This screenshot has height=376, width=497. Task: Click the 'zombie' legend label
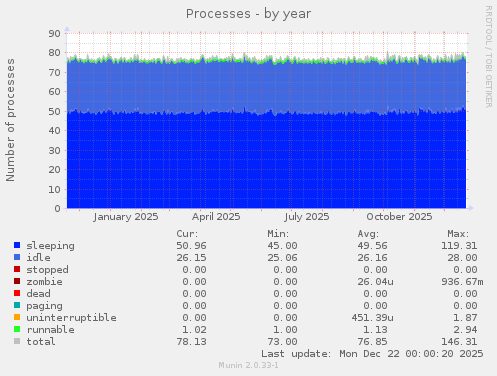(x=45, y=282)
